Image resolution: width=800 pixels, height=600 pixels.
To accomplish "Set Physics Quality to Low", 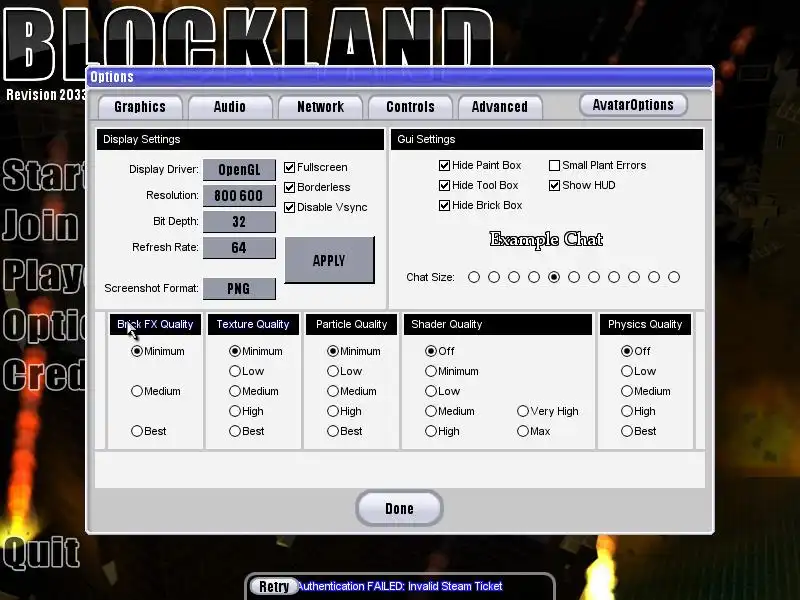I will point(627,371).
